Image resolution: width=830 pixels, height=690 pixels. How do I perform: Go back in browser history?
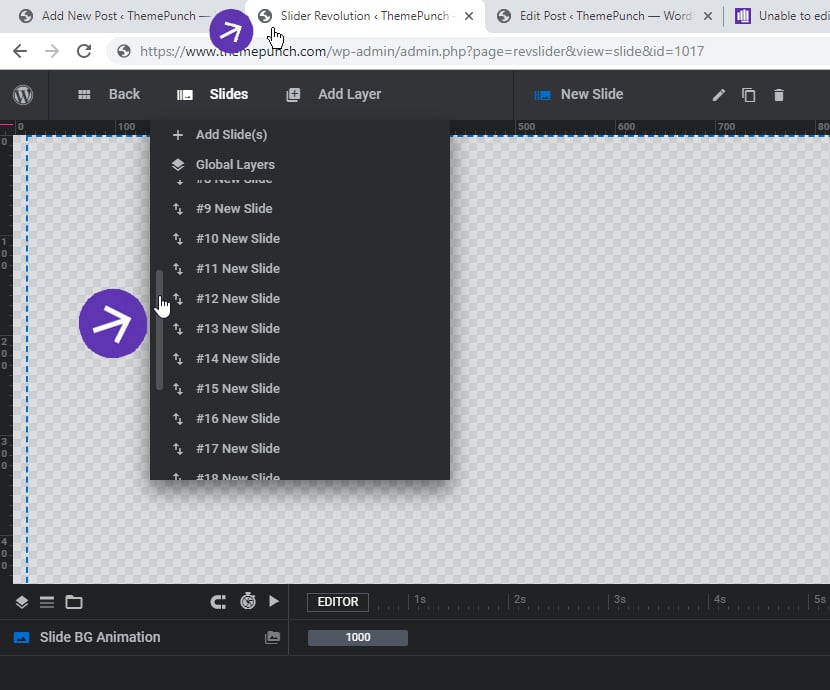point(20,51)
